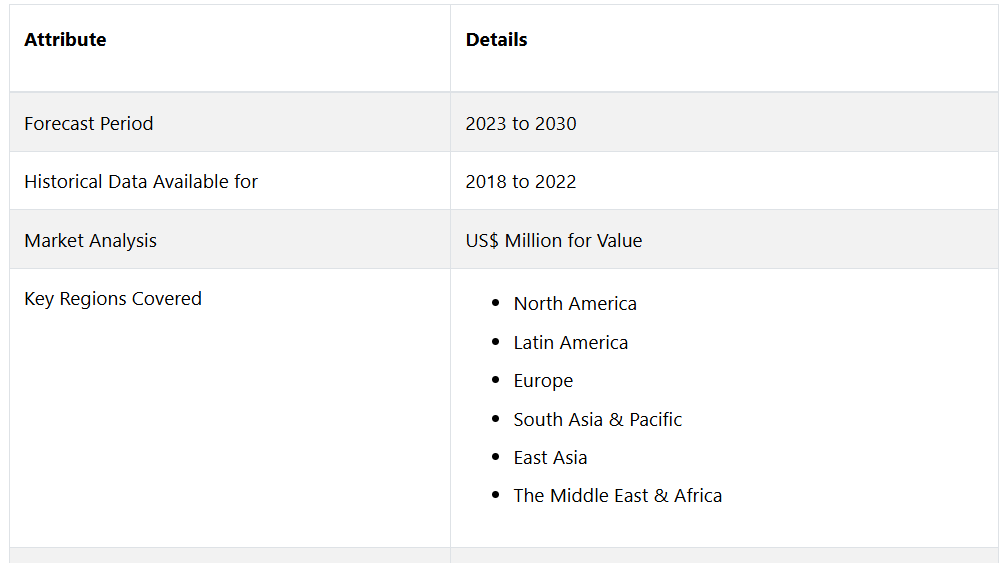Click the Details column header

pyautogui.click(x=496, y=40)
